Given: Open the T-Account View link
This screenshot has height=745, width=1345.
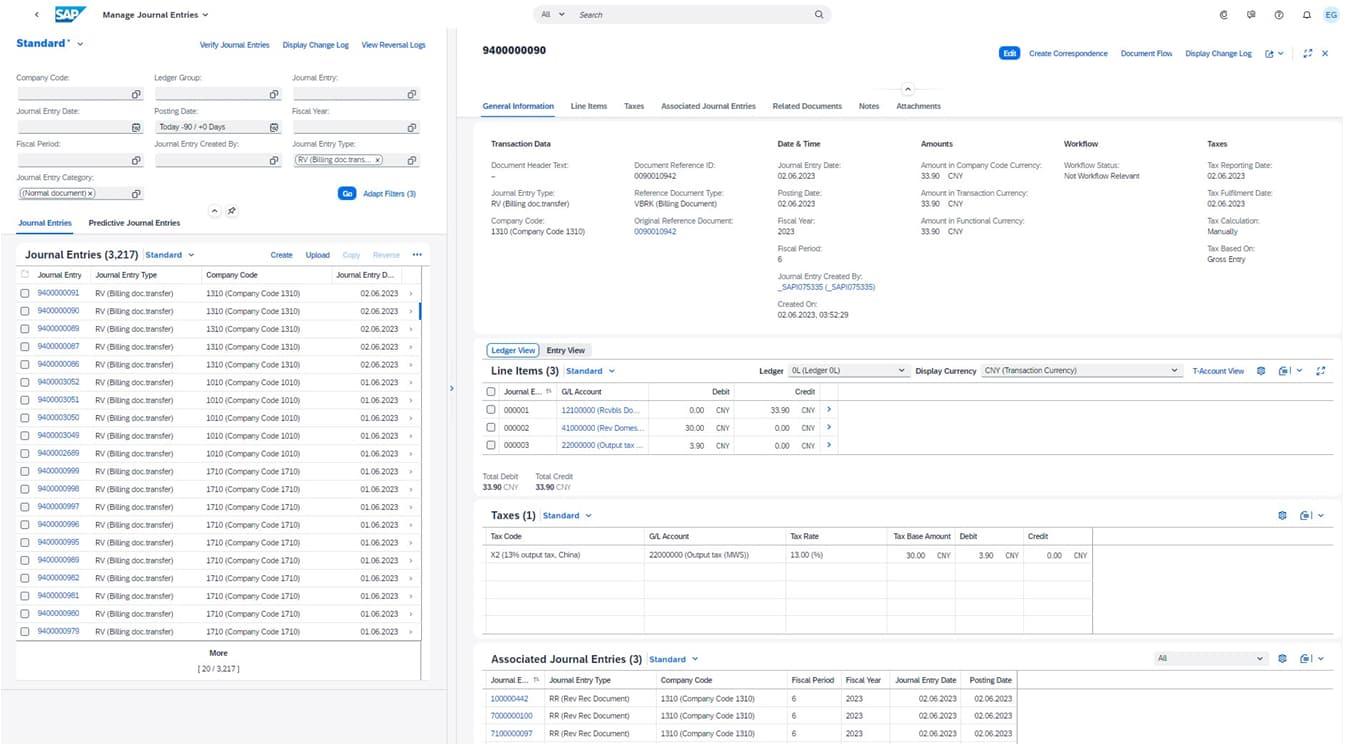Looking at the screenshot, I should coord(1218,371).
